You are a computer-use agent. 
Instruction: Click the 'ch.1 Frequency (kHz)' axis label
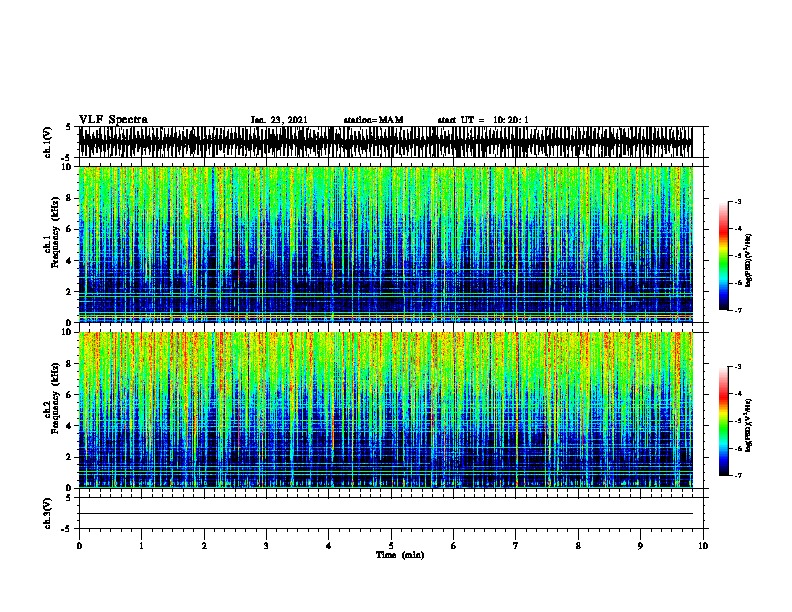coord(54,233)
